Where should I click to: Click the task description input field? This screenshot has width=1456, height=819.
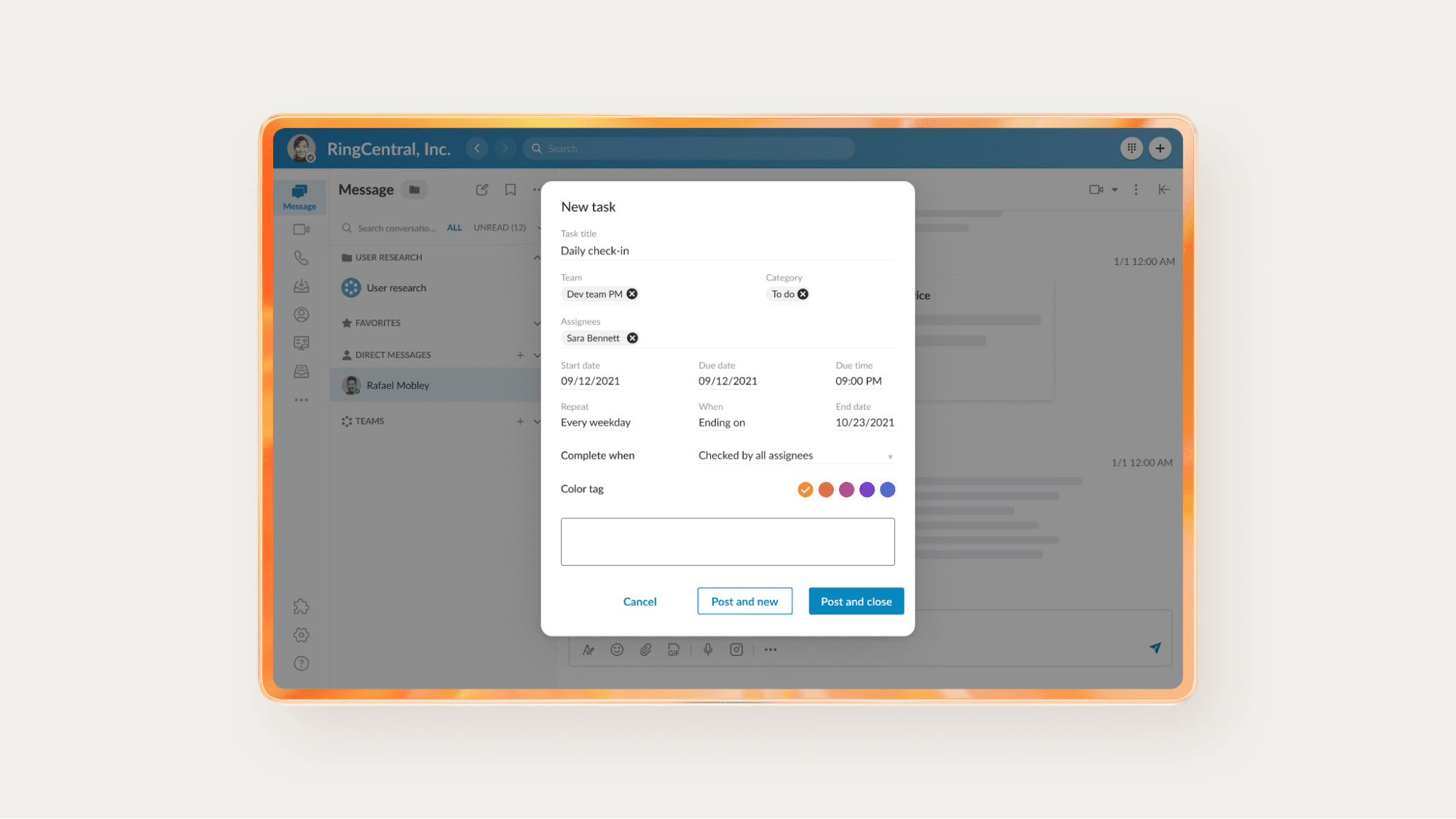(727, 541)
